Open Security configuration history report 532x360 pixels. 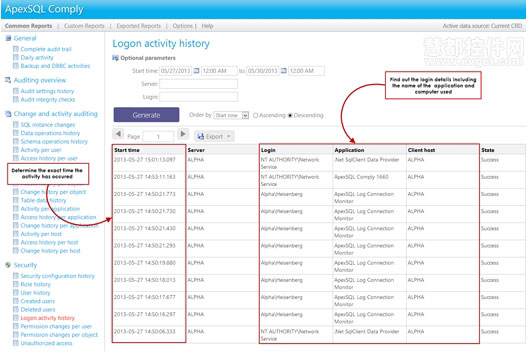tap(58, 276)
